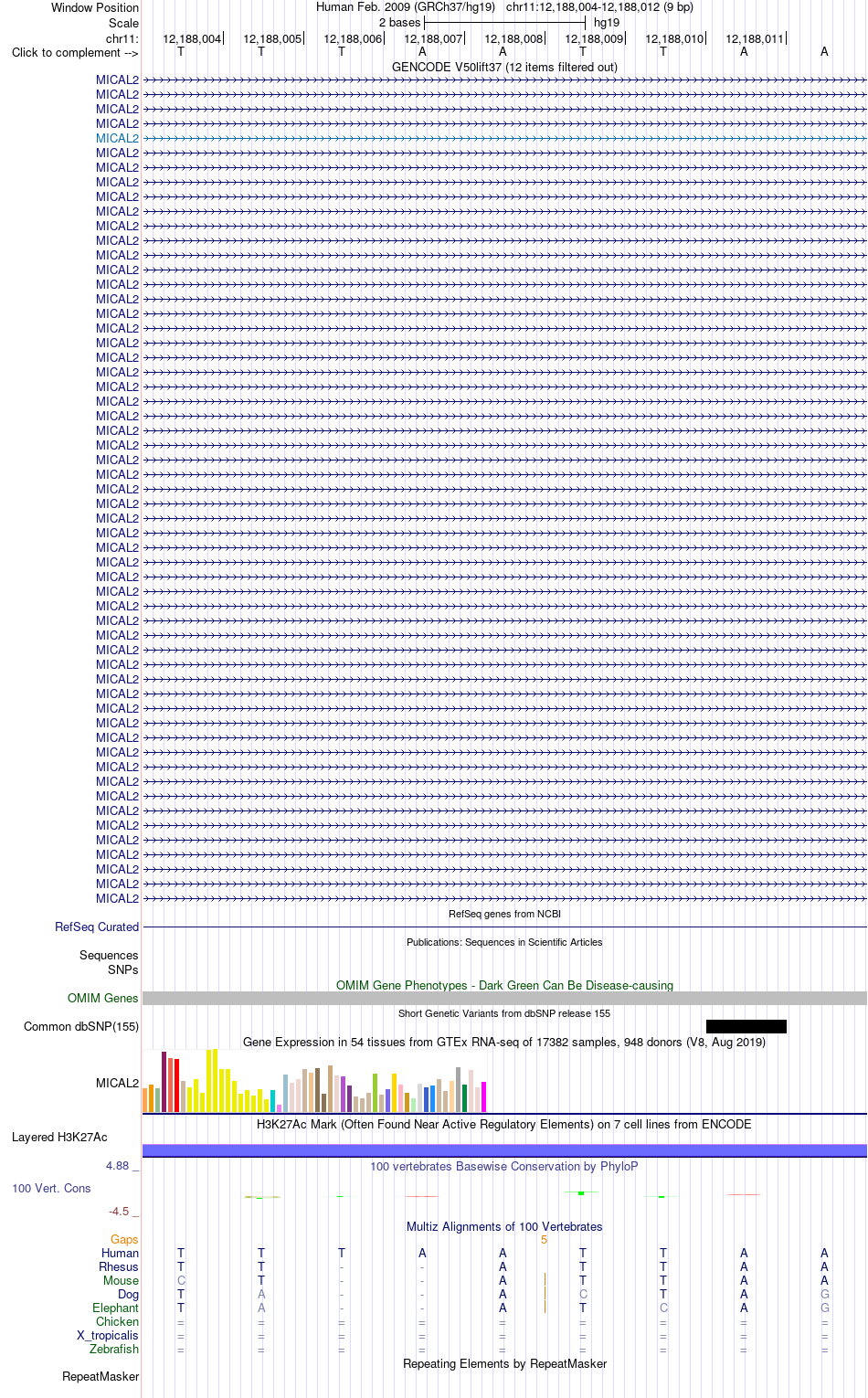Click the 'G' base in the Dog row
Viewport: 868px width, 1398px height.
click(x=824, y=1294)
